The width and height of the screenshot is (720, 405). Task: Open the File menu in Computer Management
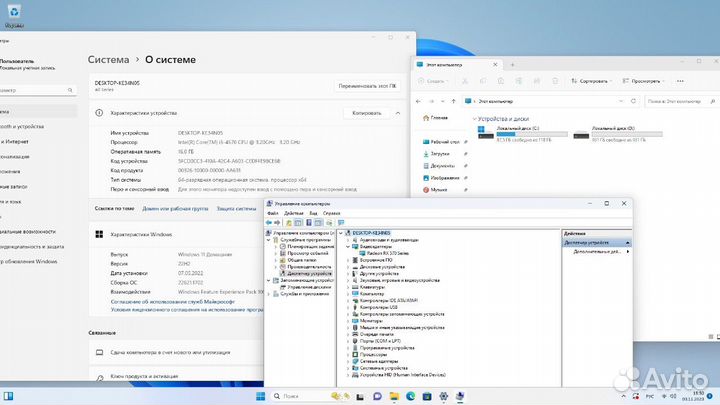272,213
